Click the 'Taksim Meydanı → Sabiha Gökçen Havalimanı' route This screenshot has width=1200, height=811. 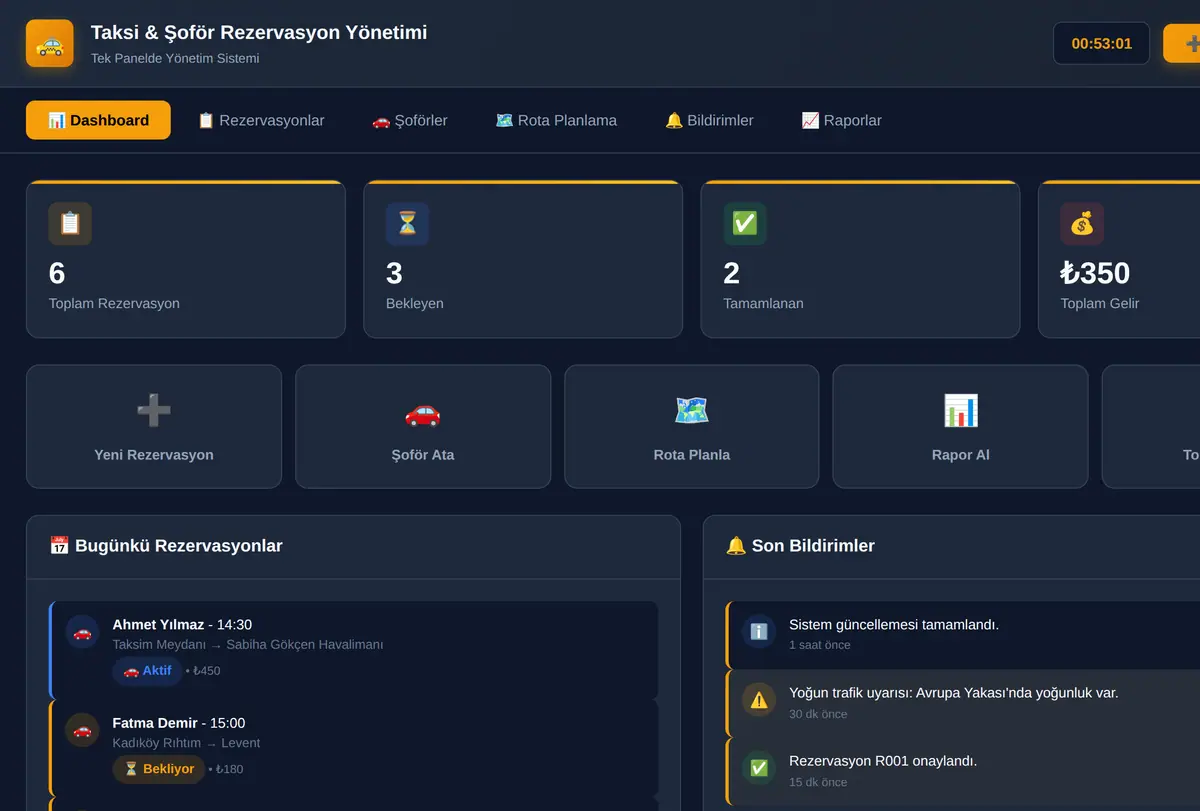pyautogui.click(x=248, y=645)
